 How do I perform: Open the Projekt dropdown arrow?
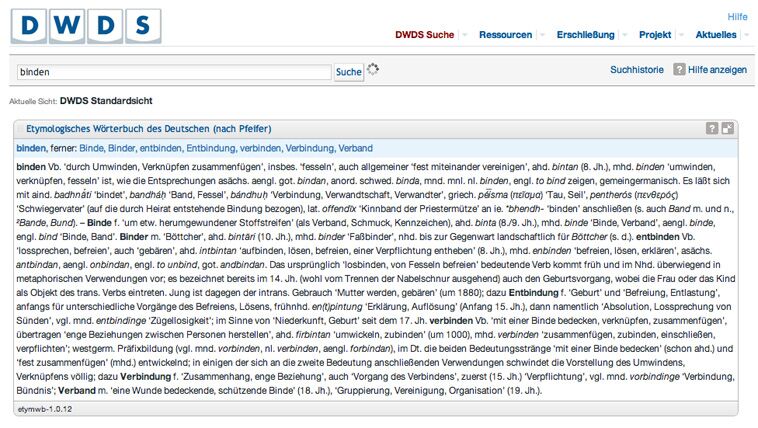pyautogui.click(x=681, y=35)
